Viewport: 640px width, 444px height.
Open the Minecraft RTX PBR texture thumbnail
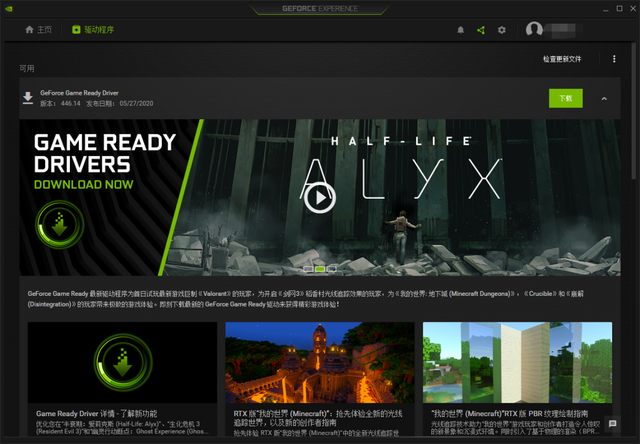pos(517,362)
